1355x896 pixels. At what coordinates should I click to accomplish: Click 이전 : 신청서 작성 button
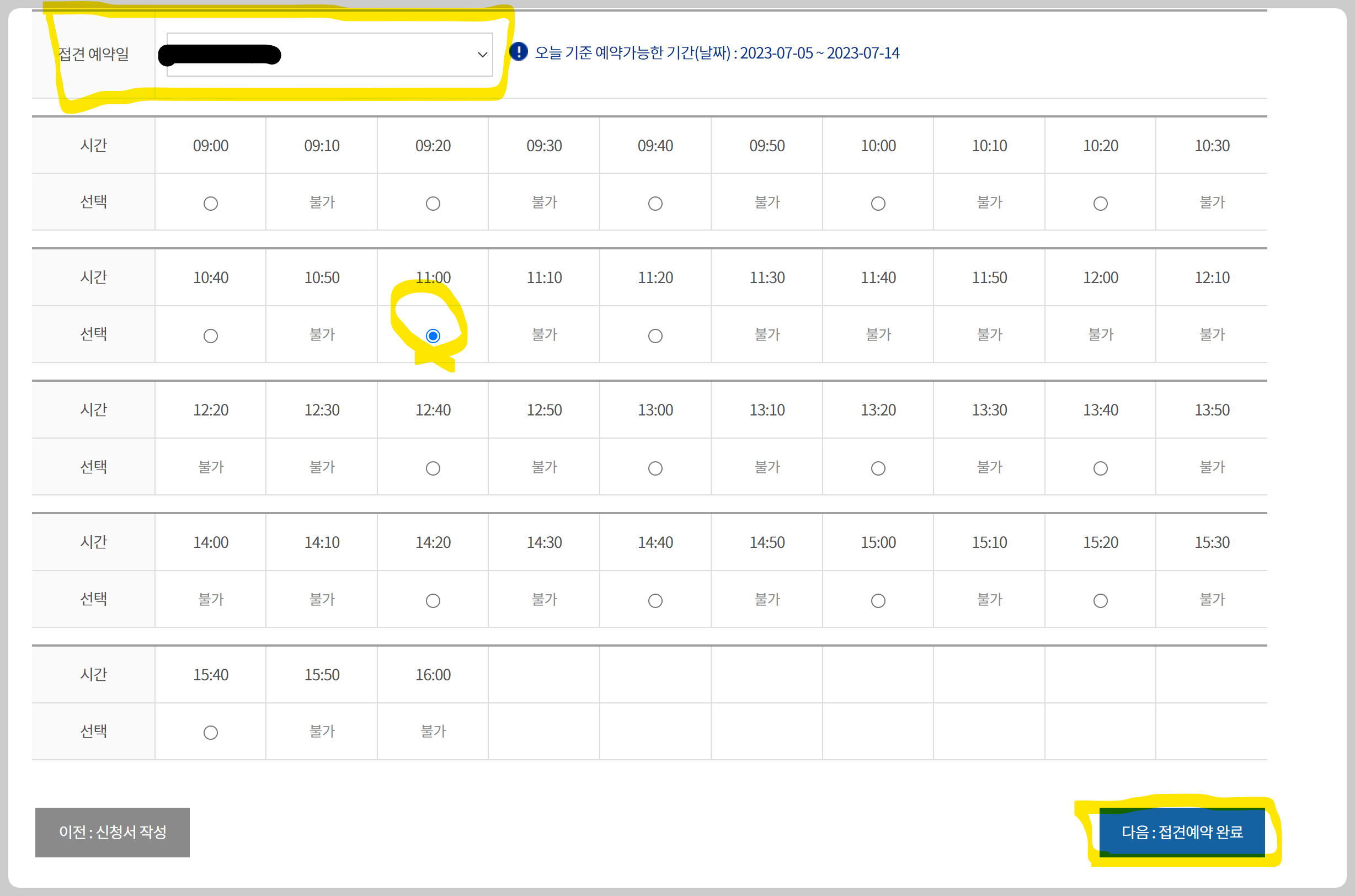[x=113, y=832]
